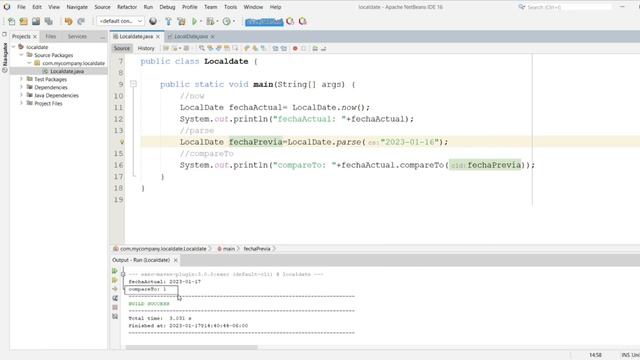
Task: Click the Re-run with options yellow icon in Output
Action: pyautogui.click(x=115, y=280)
